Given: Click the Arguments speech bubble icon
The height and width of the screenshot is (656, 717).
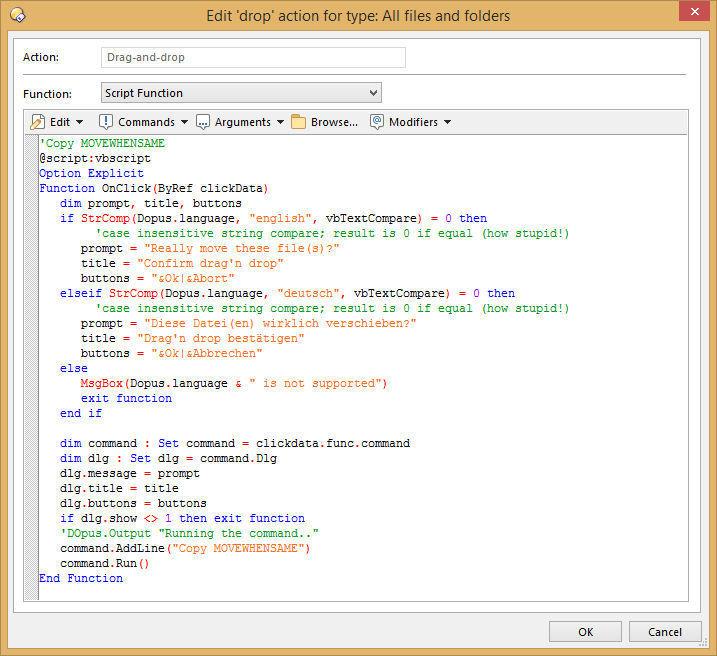Looking at the screenshot, I should tap(203, 122).
